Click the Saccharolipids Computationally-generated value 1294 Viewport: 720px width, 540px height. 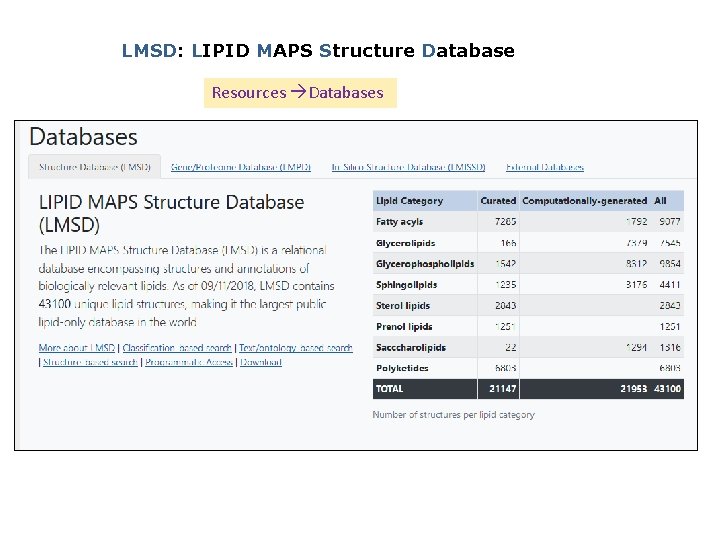click(636, 348)
